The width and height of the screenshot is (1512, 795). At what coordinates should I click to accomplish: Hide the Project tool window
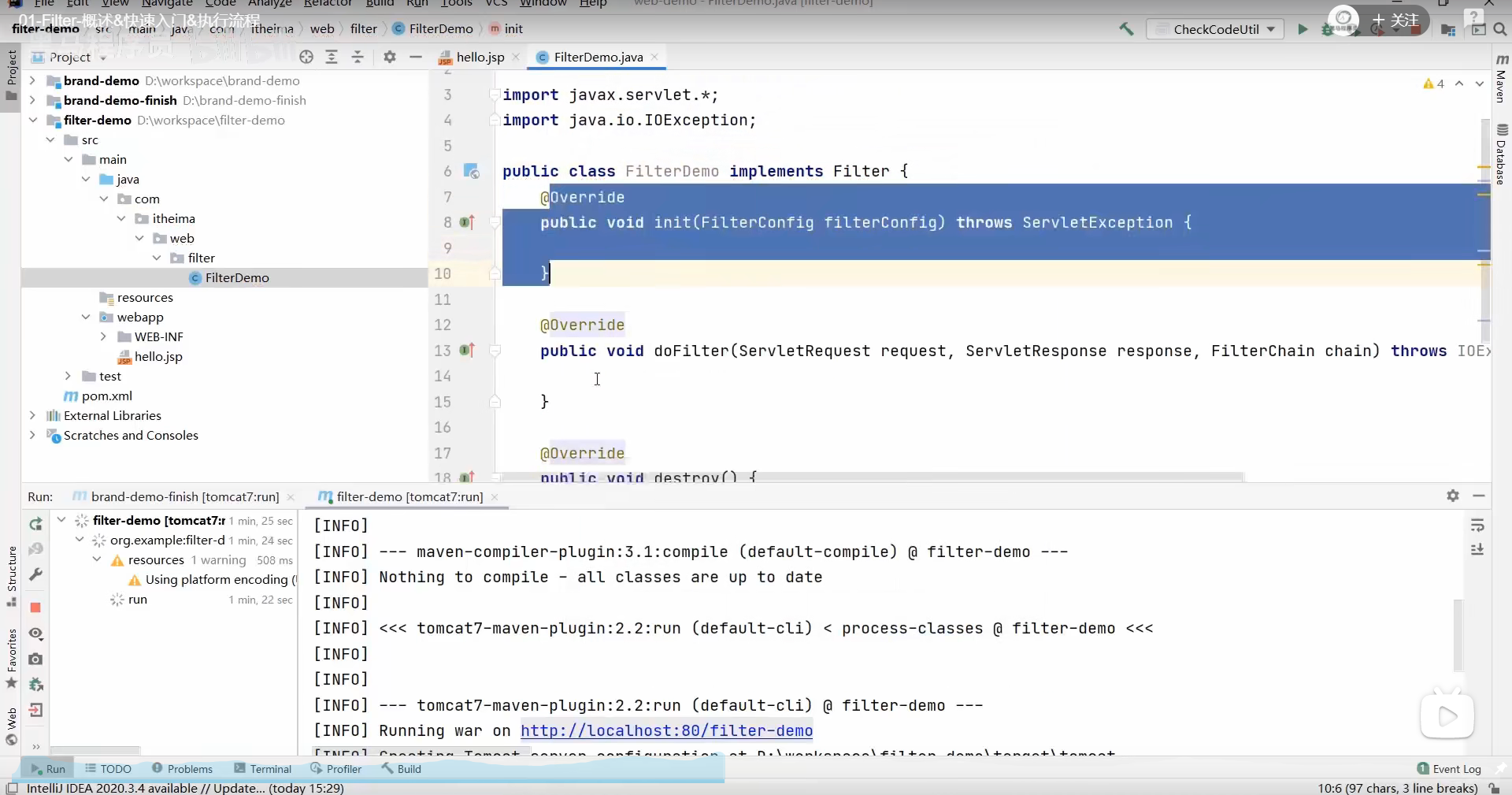416,57
